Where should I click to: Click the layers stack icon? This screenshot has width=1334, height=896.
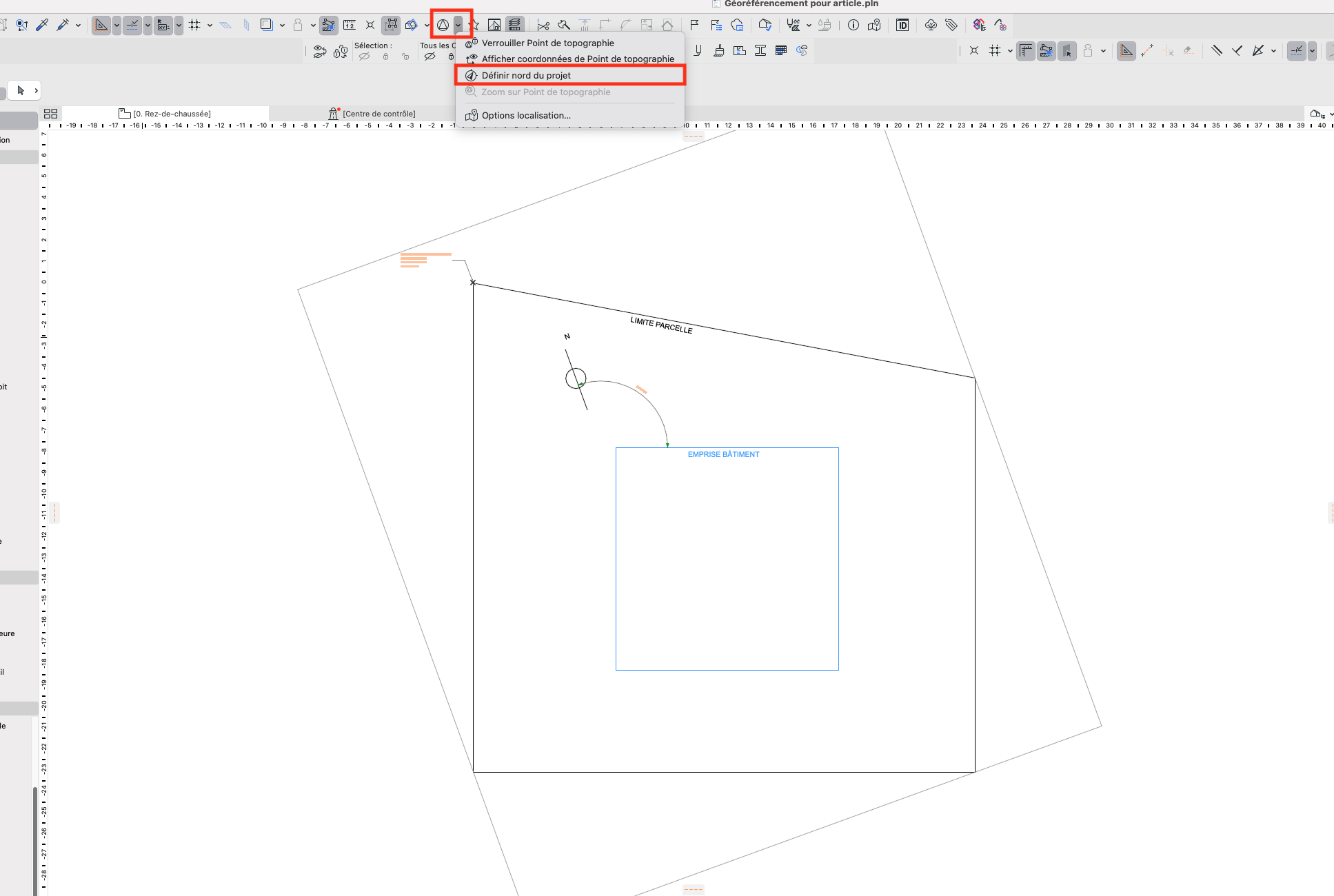(x=514, y=26)
